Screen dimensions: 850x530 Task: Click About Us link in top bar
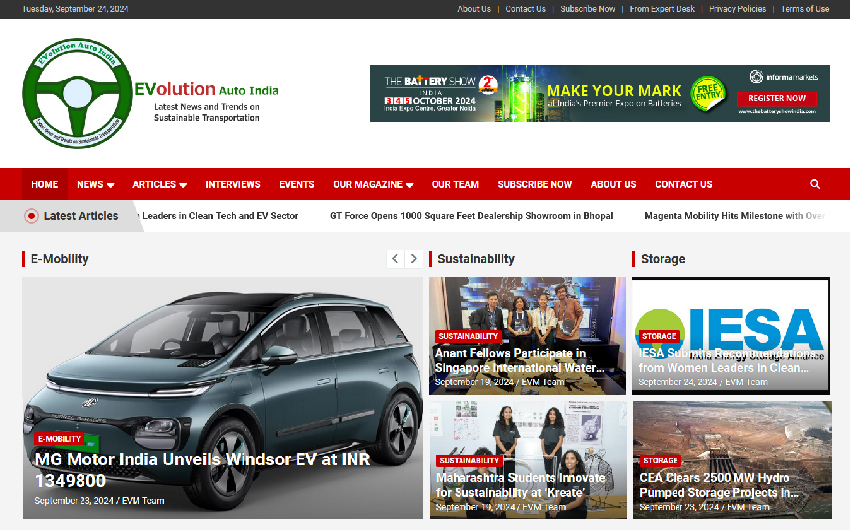tap(474, 9)
